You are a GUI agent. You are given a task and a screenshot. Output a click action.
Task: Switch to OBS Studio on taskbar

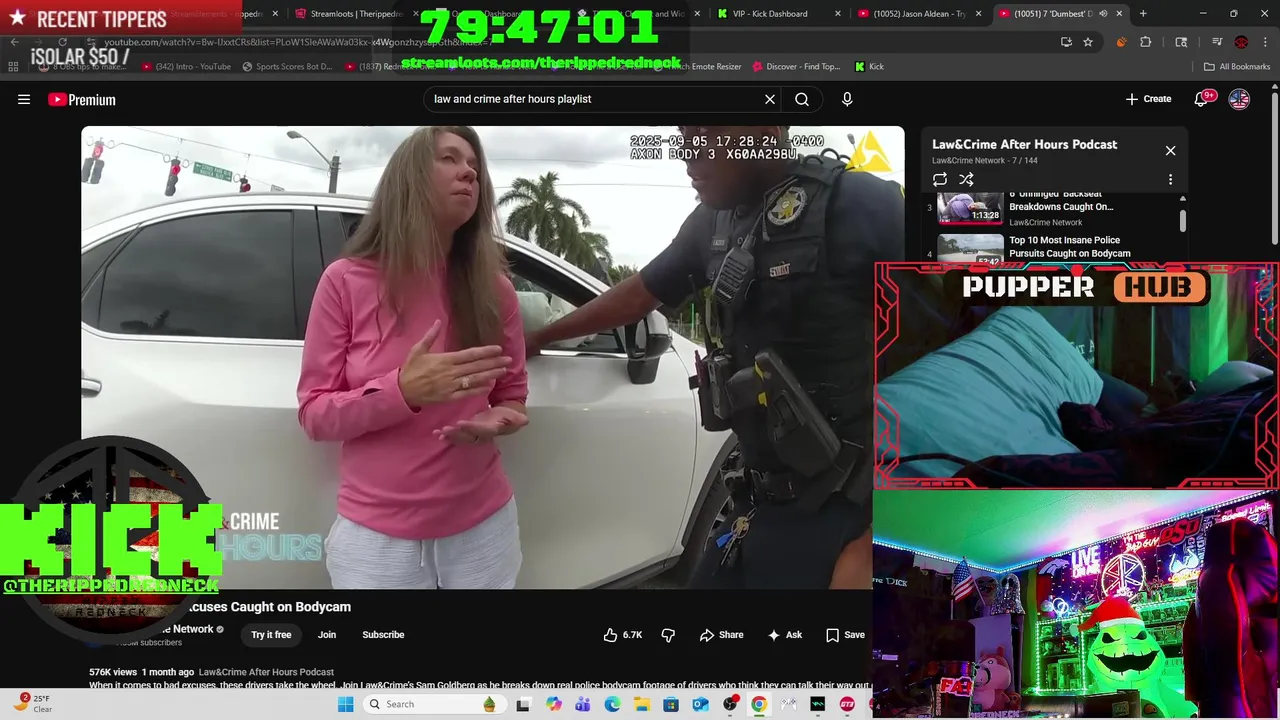[730, 704]
